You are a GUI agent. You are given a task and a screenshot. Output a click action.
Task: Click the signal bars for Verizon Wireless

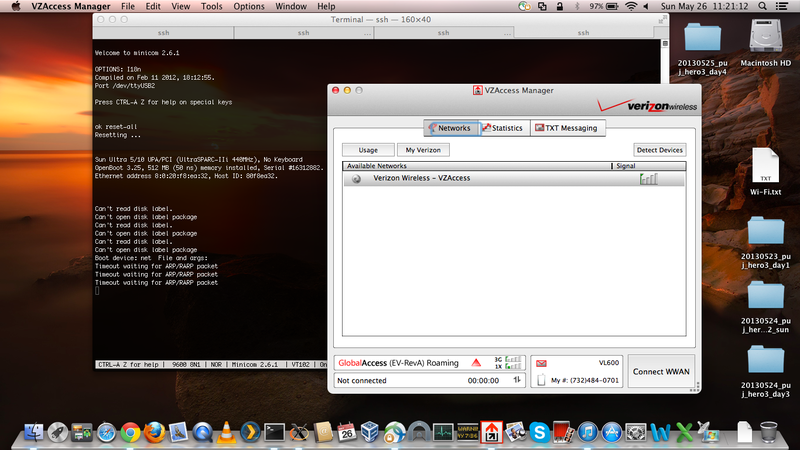point(649,178)
